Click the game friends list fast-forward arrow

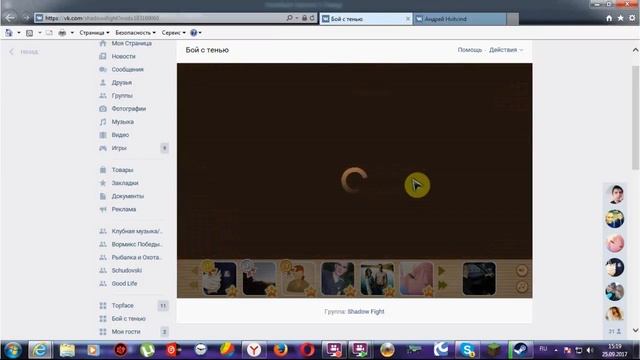tap(442, 285)
